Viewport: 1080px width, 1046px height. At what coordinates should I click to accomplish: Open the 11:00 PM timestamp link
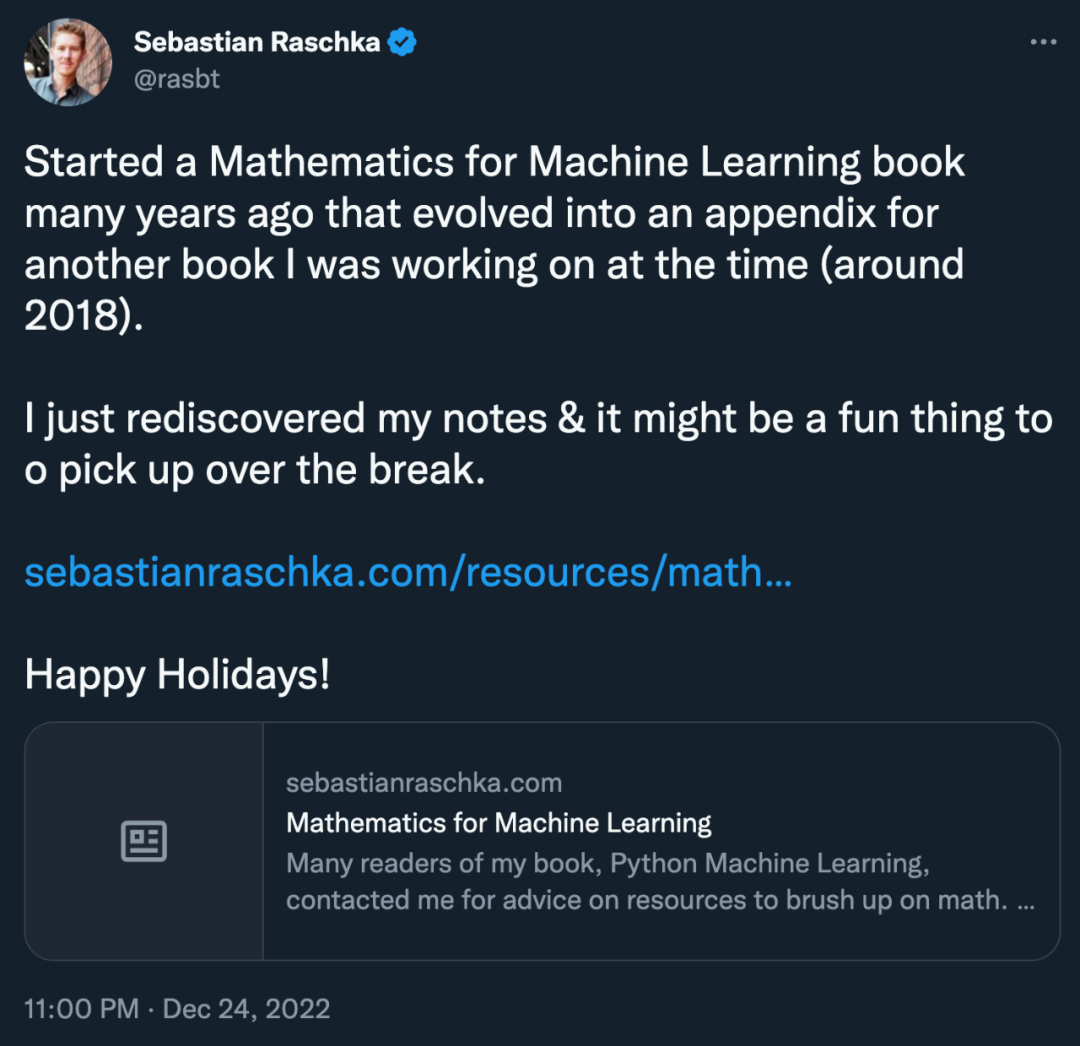(x=81, y=1009)
